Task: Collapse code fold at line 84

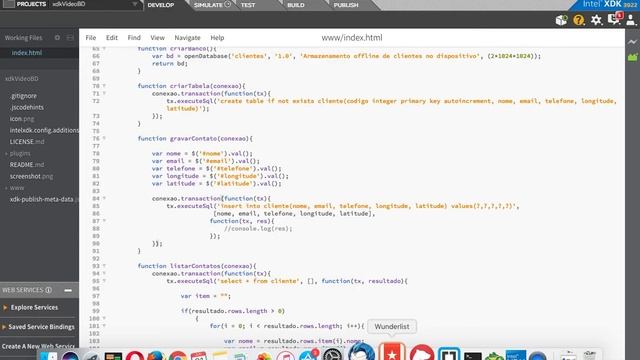Action: 104,198
